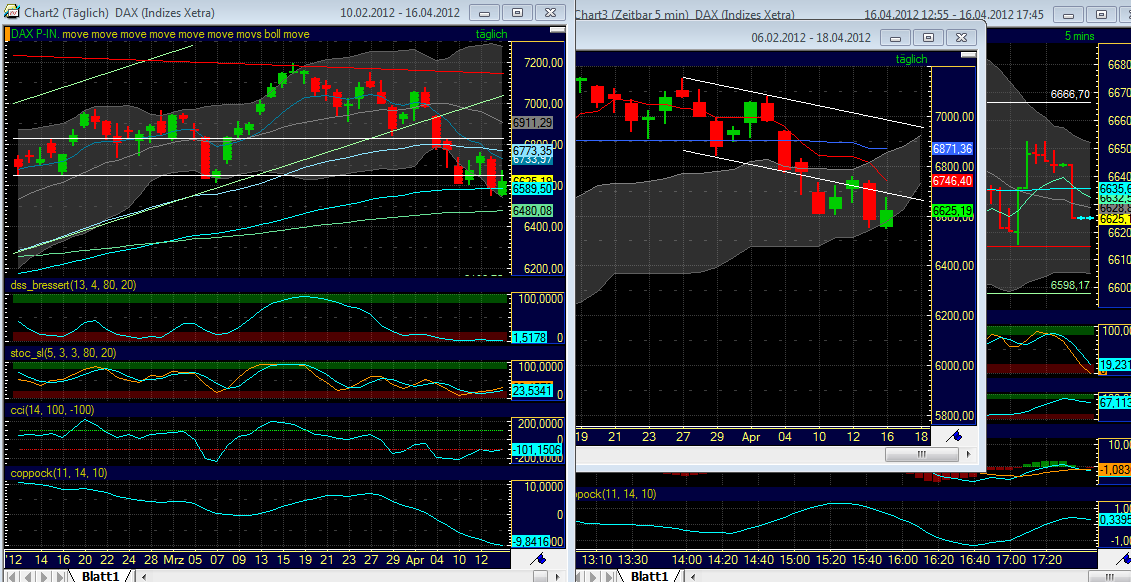Click the horizontal scrollbar thumb in the overlay window

coord(920,453)
